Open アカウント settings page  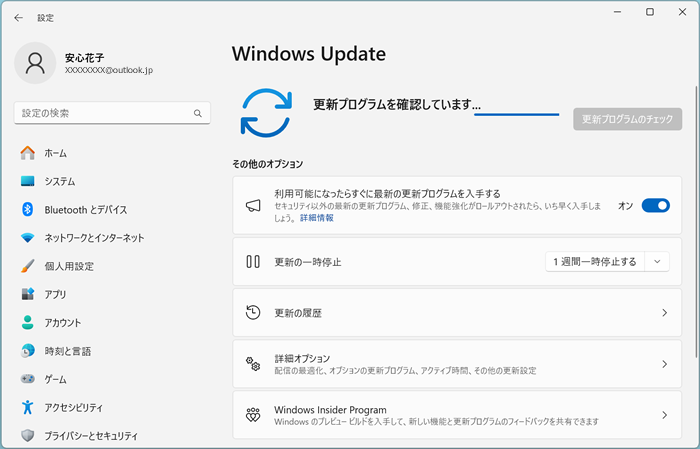pyautogui.click(x=62, y=323)
